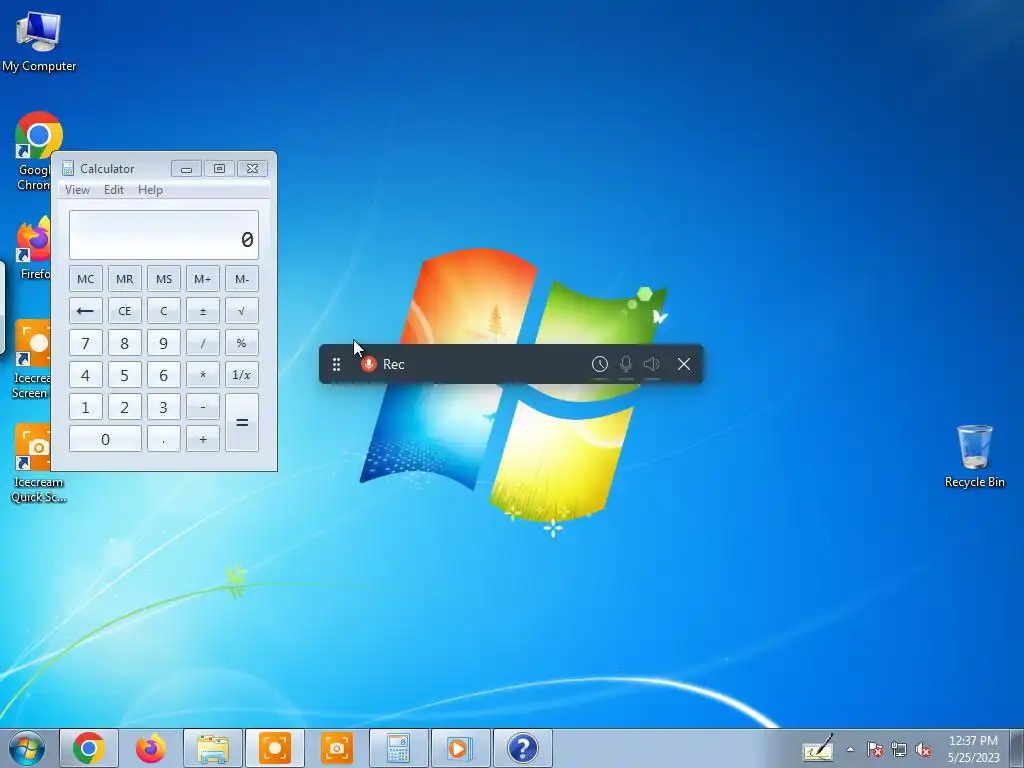Click the percent (%) key

click(x=242, y=343)
